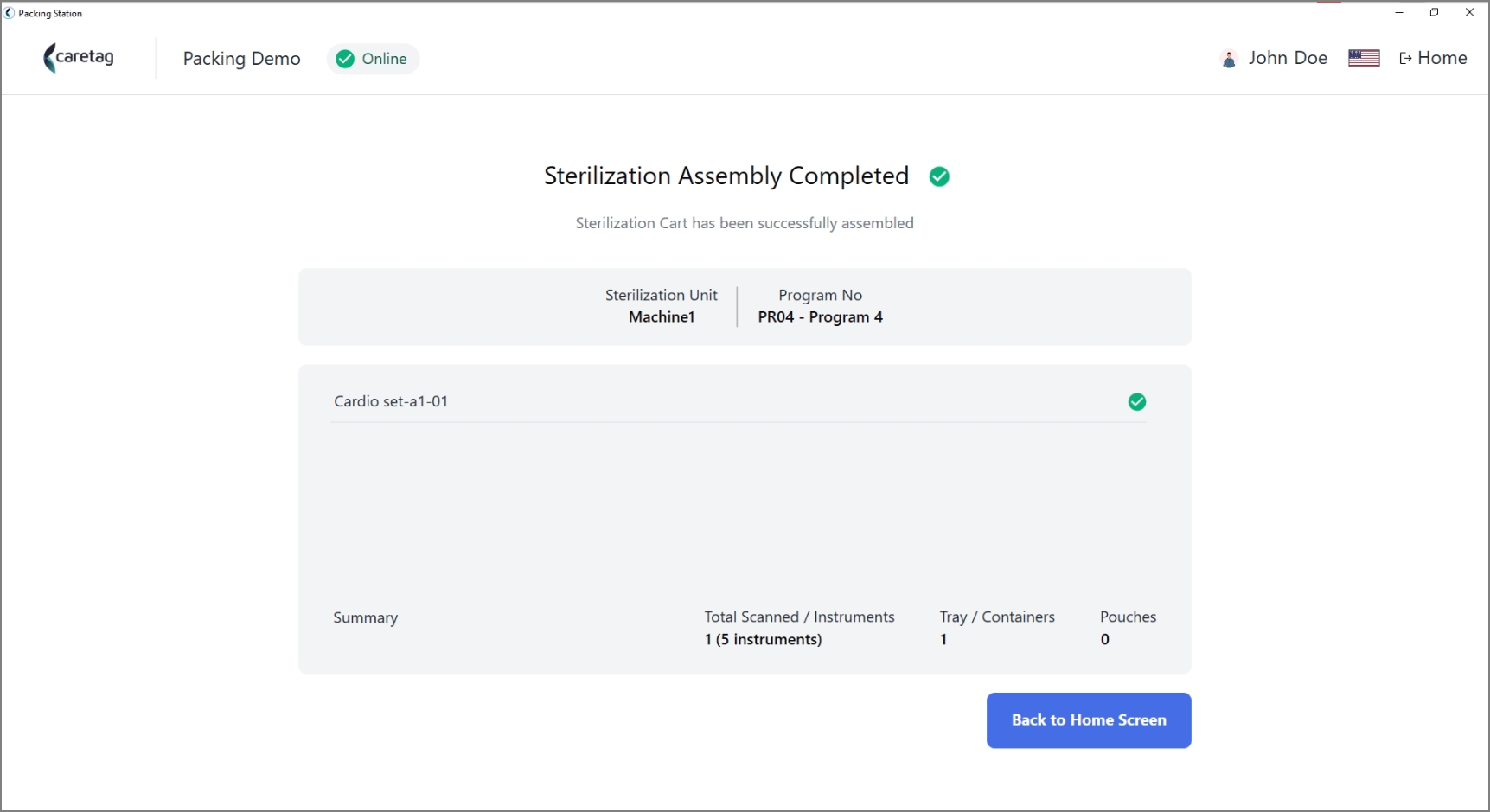Image resolution: width=1490 pixels, height=812 pixels.
Task: Click the Online status badge
Action: pyautogui.click(x=373, y=59)
